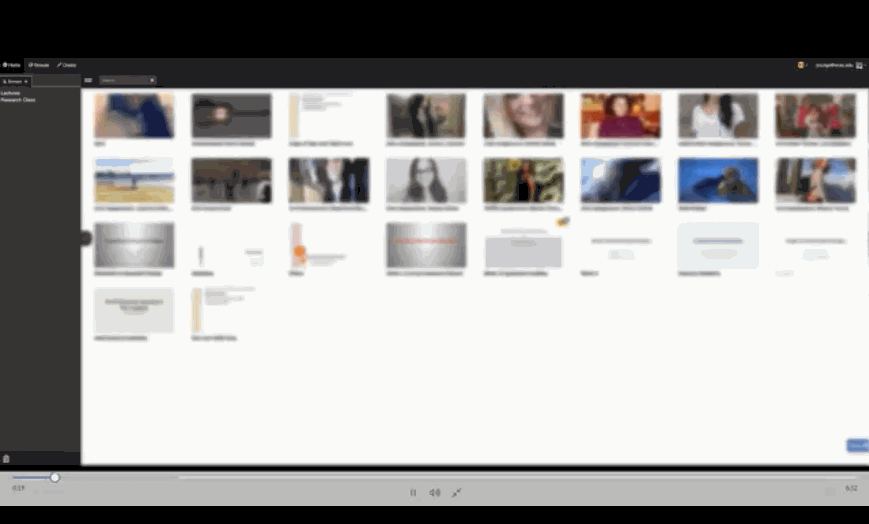869x524 pixels.
Task: Open the document thumbnail in the last row
Action: [x=232, y=309]
